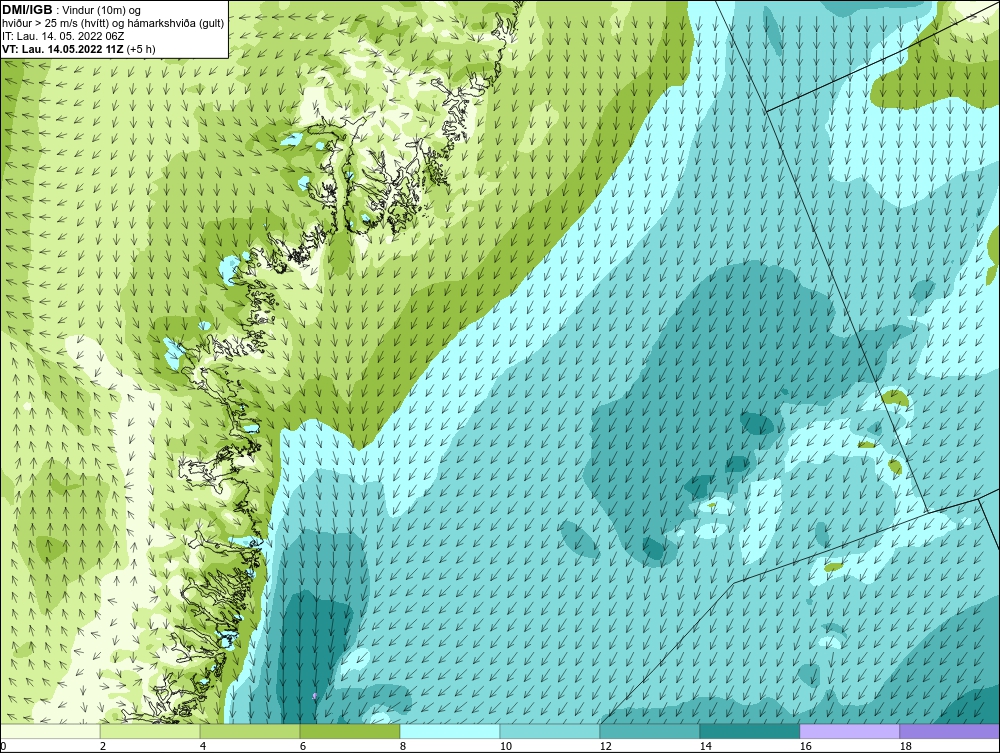This screenshot has height=753, width=1000.
Task: Click the legend tick label '16'
Action: point(805,746)
